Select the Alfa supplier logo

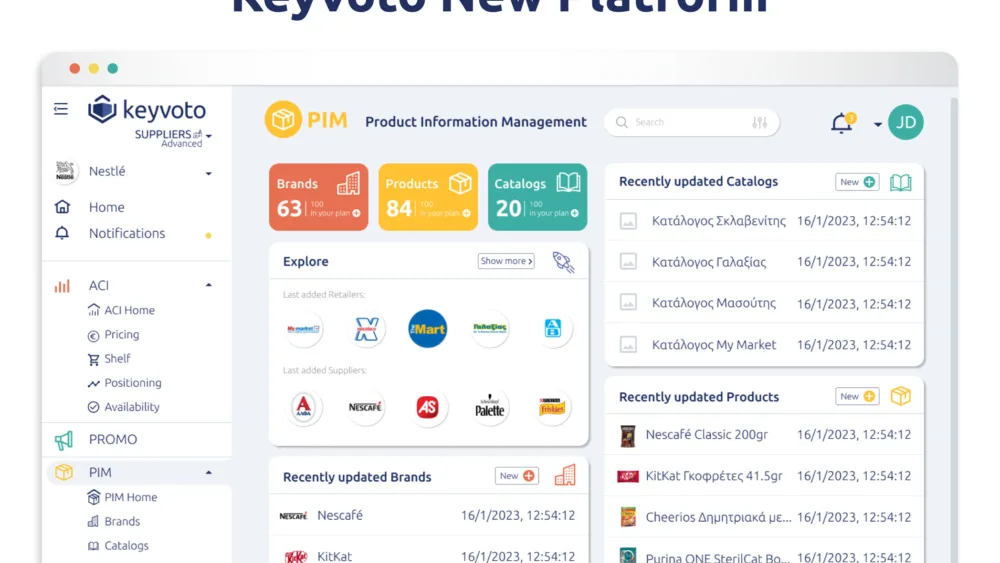304,407
